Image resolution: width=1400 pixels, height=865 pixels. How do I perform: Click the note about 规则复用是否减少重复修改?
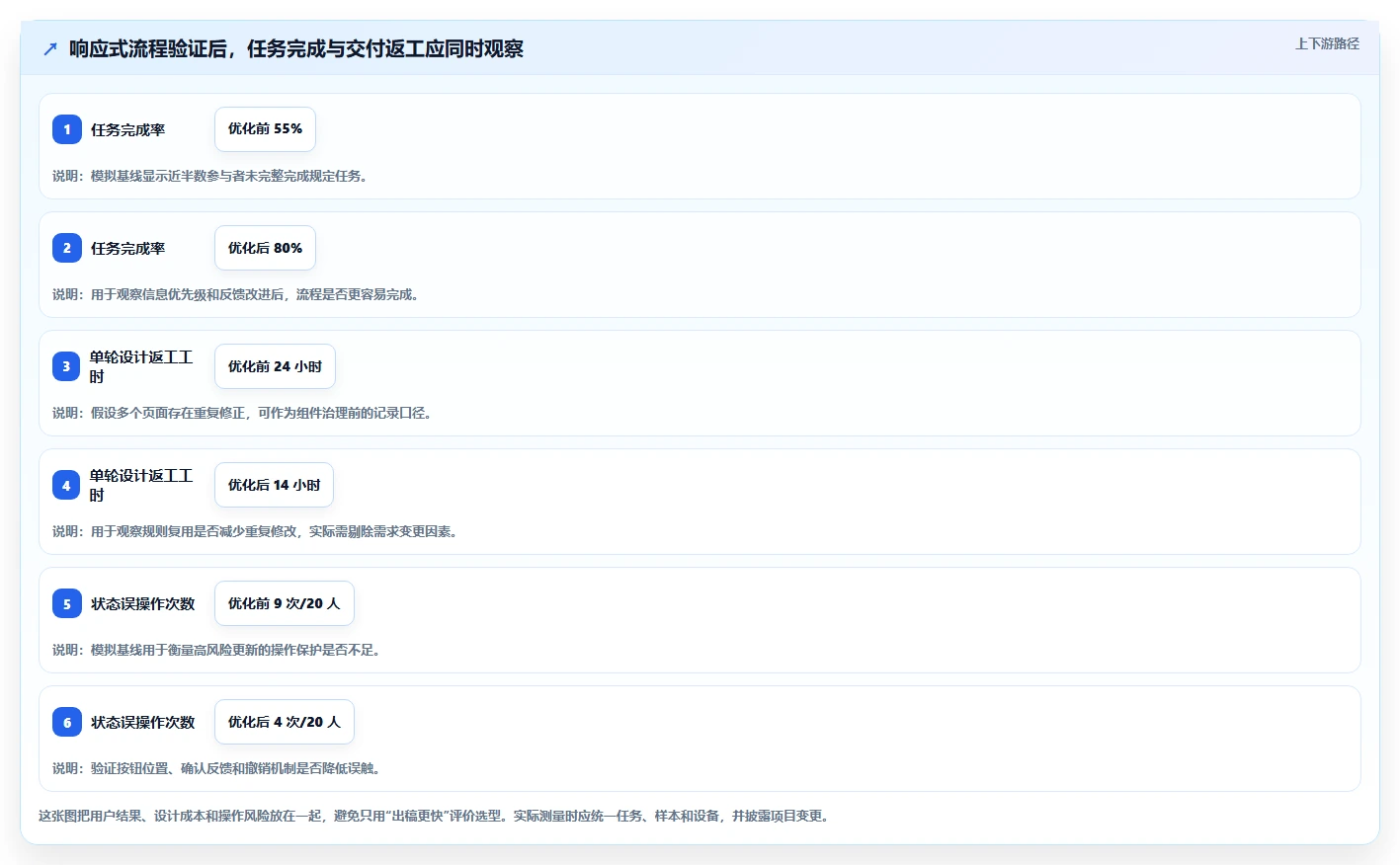255,531
